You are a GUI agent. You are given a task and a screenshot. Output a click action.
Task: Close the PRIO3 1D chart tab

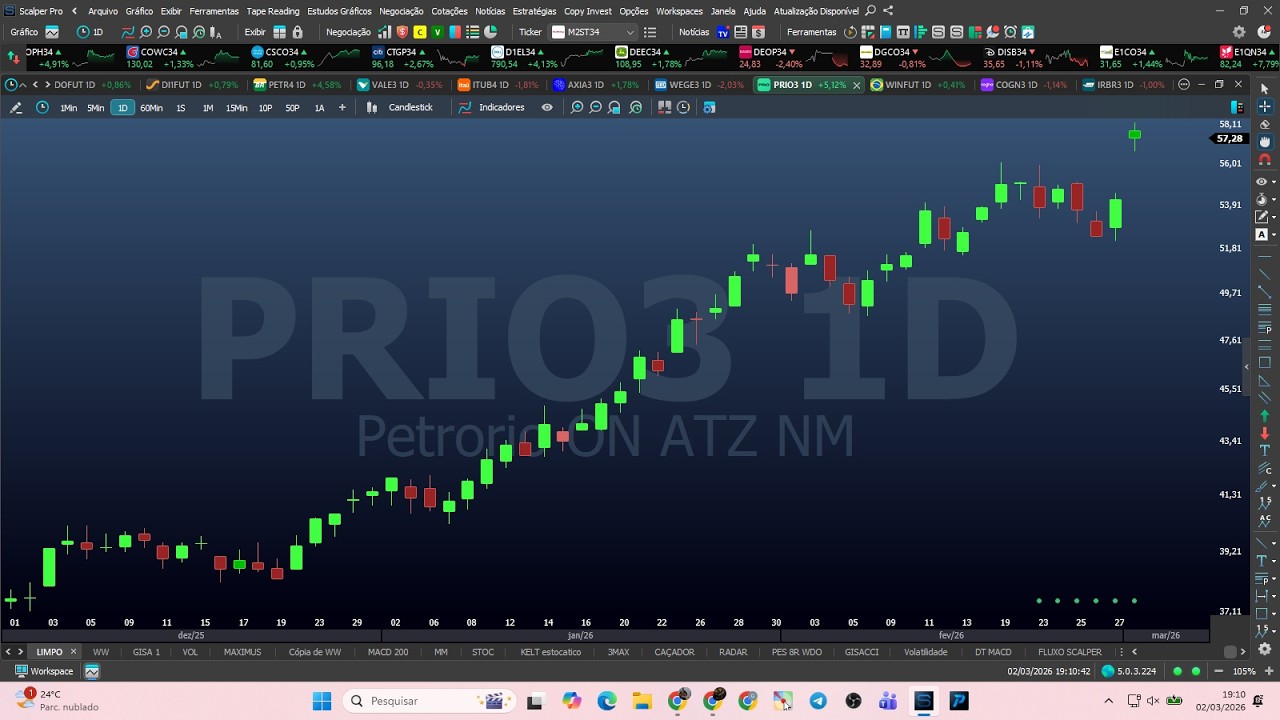pyautogui.click(x=856, y=85)
